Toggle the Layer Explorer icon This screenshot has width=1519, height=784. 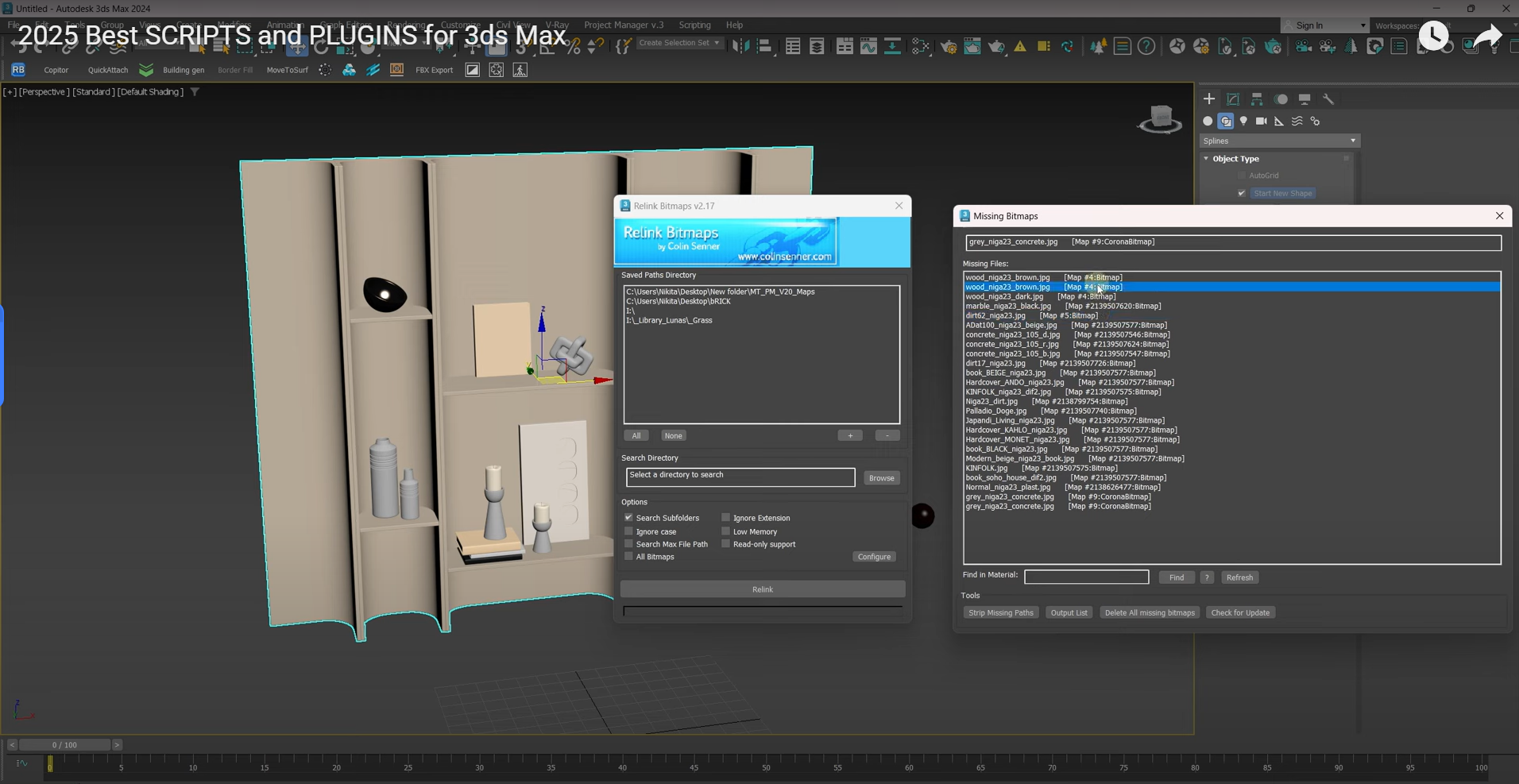pos(816,46)
